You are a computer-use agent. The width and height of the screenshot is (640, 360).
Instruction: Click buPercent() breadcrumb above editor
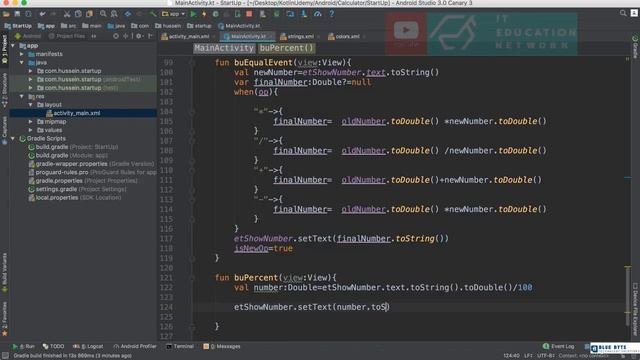click(x=287, y=48)
